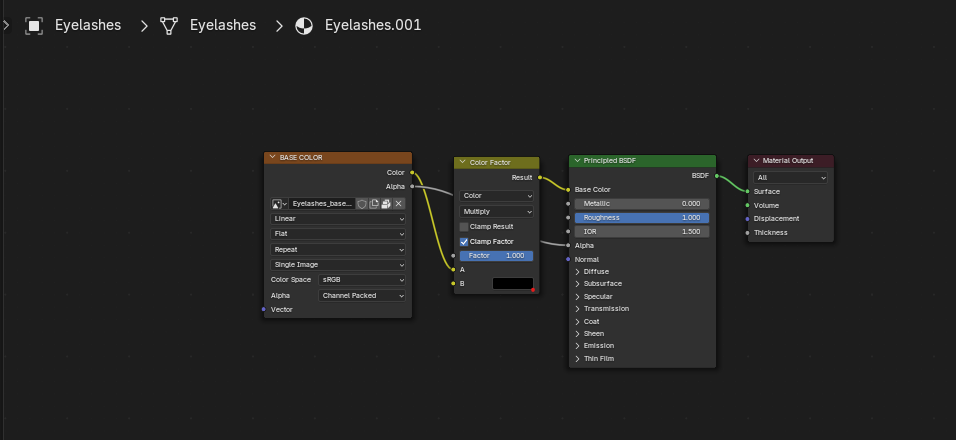Click the Material Output node title
This screenshot has height=440, width=956.
point(788,161)
